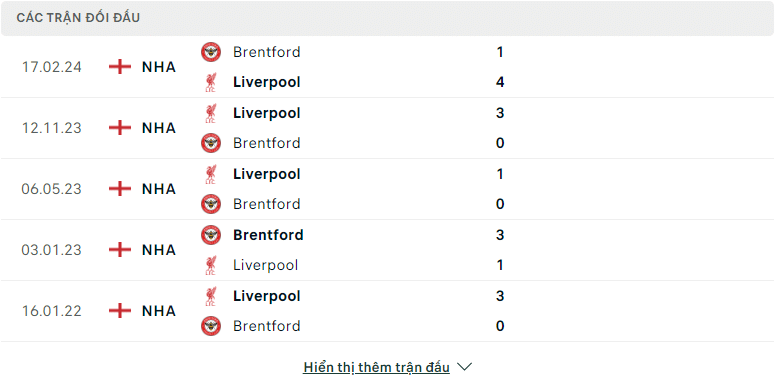777x389 pixels.
Task: Open Liverpool team name in 06.05.23 match
Action: 267,174
